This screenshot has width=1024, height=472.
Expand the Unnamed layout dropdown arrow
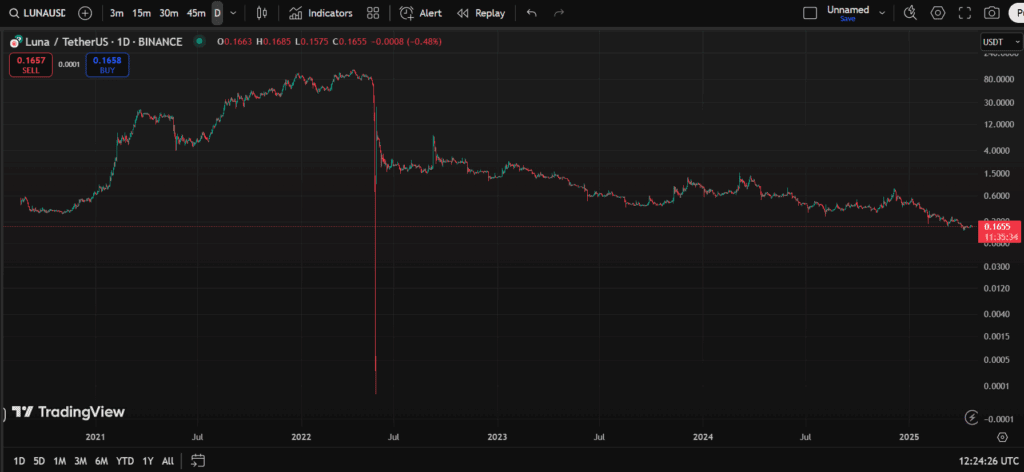pyautogui.click(x=881, y=13)
